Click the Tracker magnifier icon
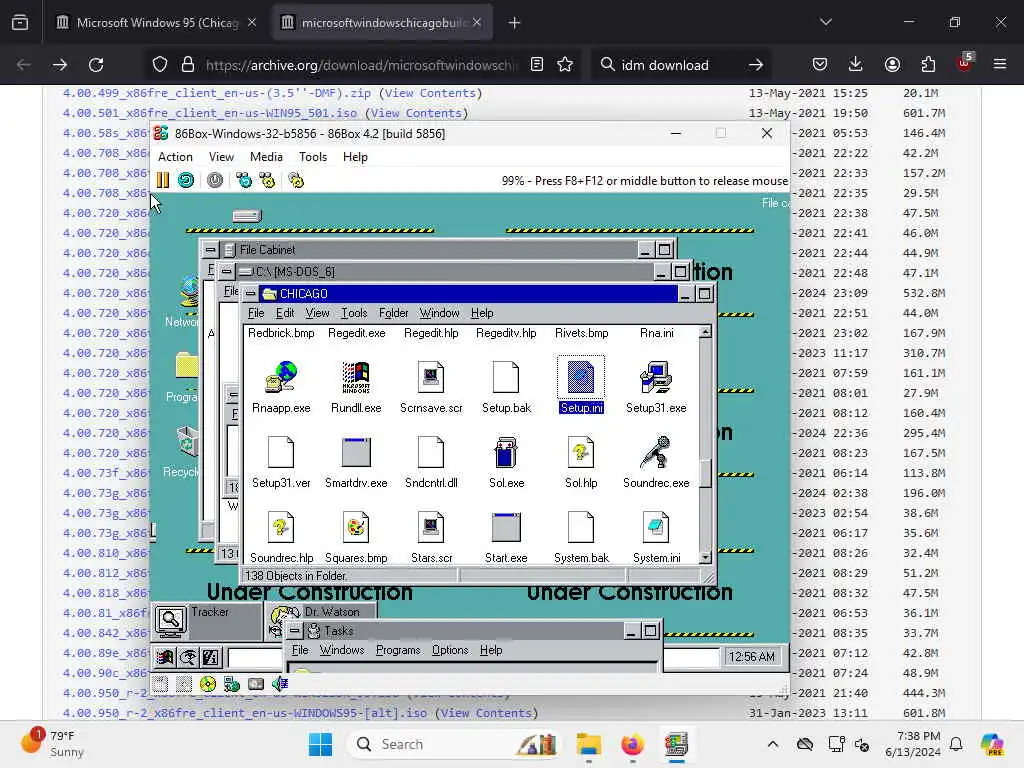This screenshot has width=1024, height=768. 170,620
